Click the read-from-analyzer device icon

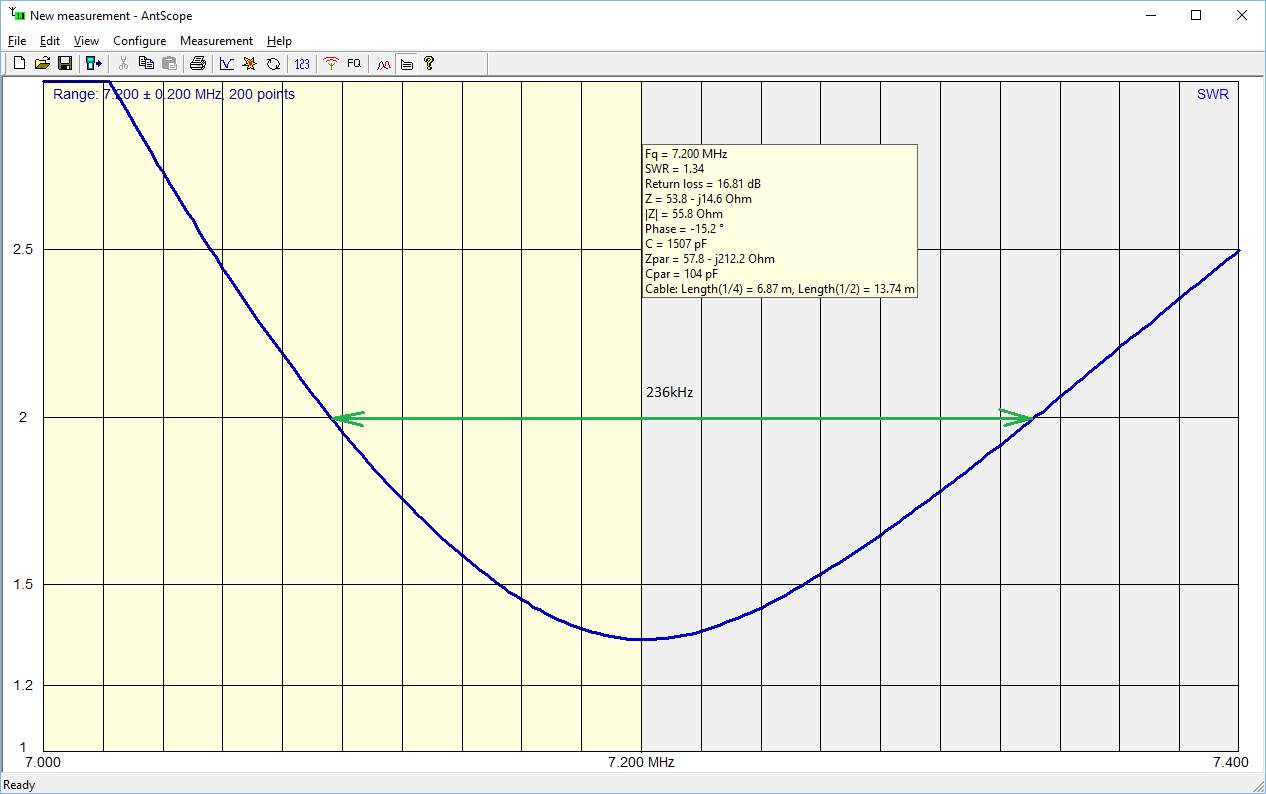click(x=94, y=64)
